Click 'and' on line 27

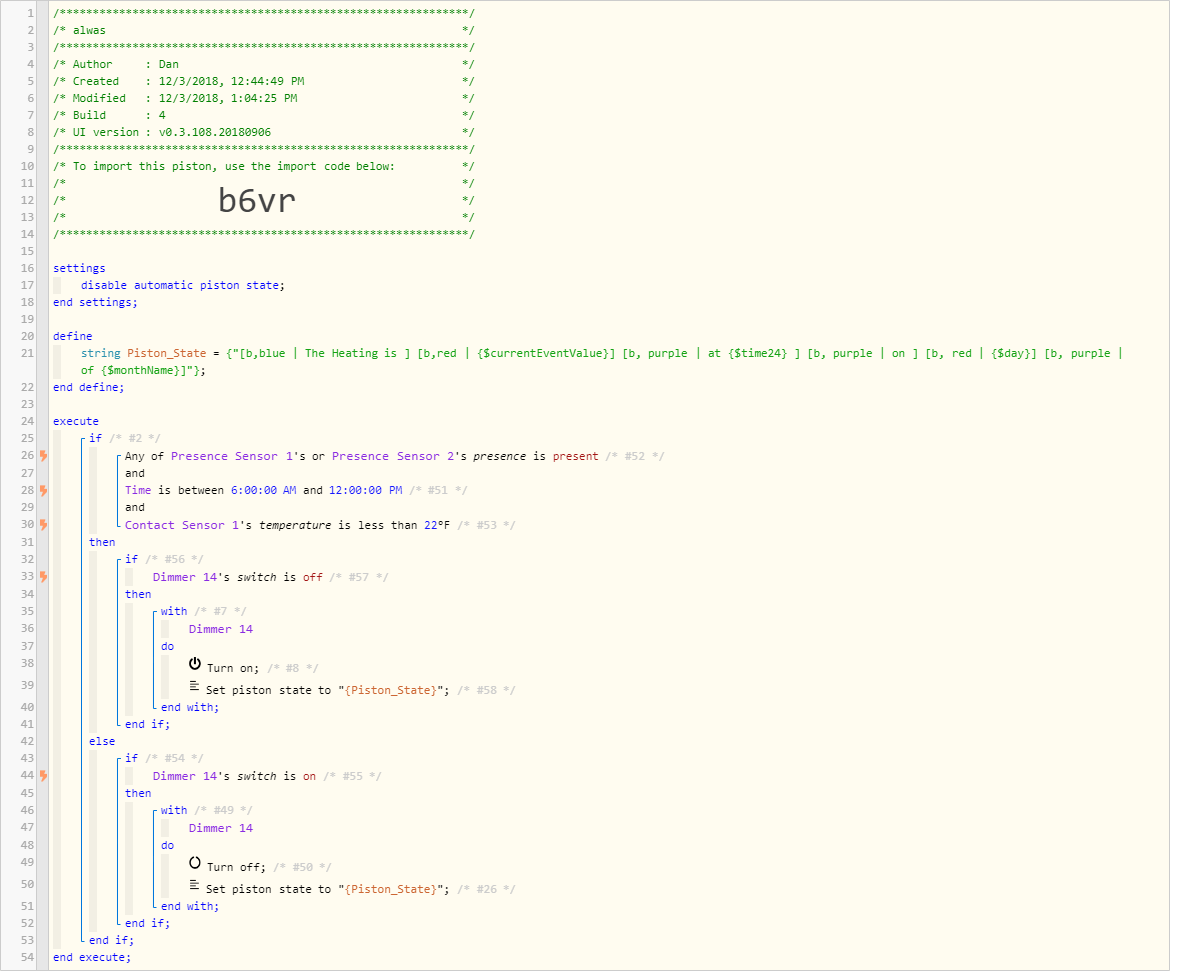[x=134, y=473]
